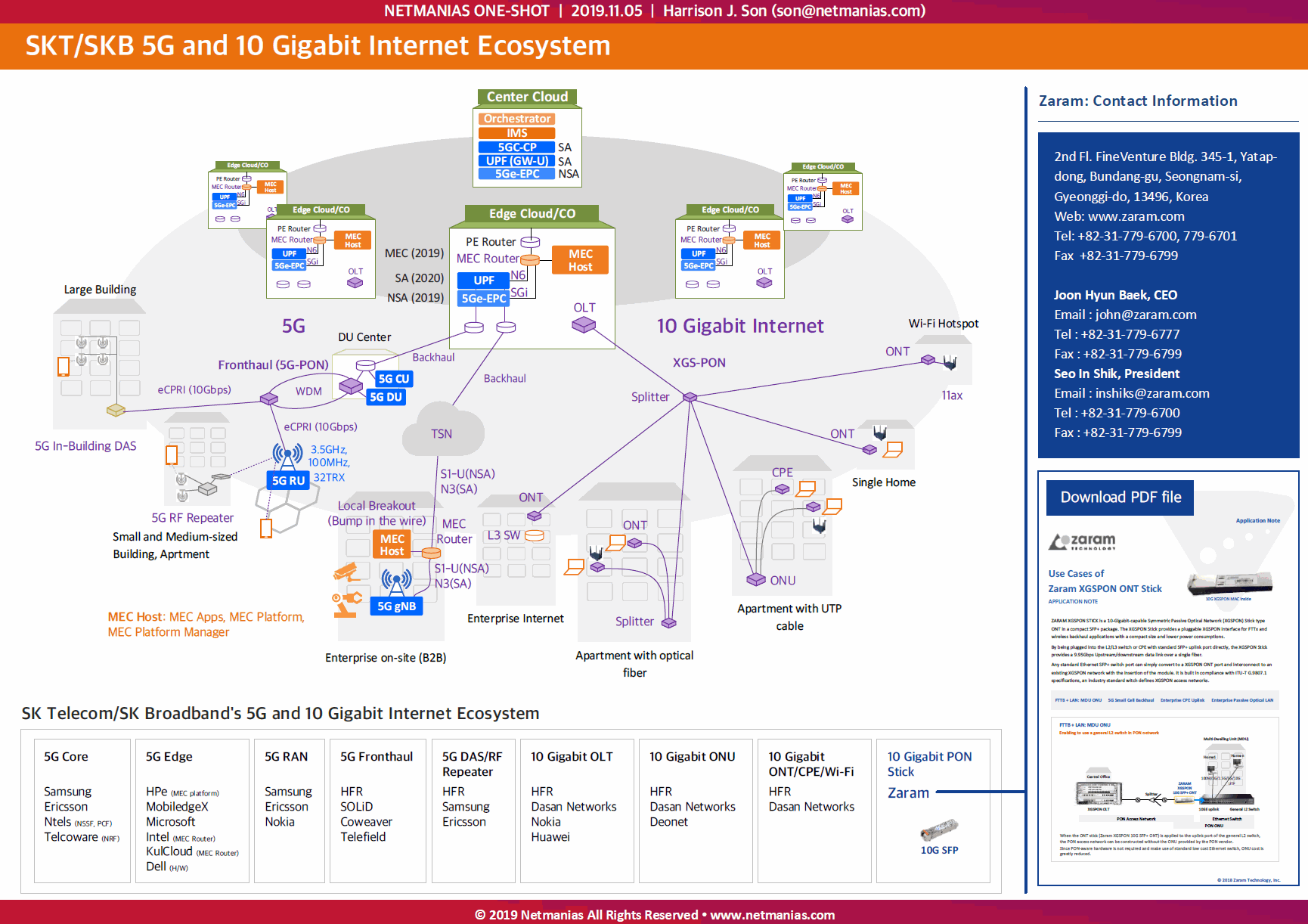Click the orange MEC Host box at Enterprise on-site
This screenshot has height=924, width=1308.
tap(392, 544)
